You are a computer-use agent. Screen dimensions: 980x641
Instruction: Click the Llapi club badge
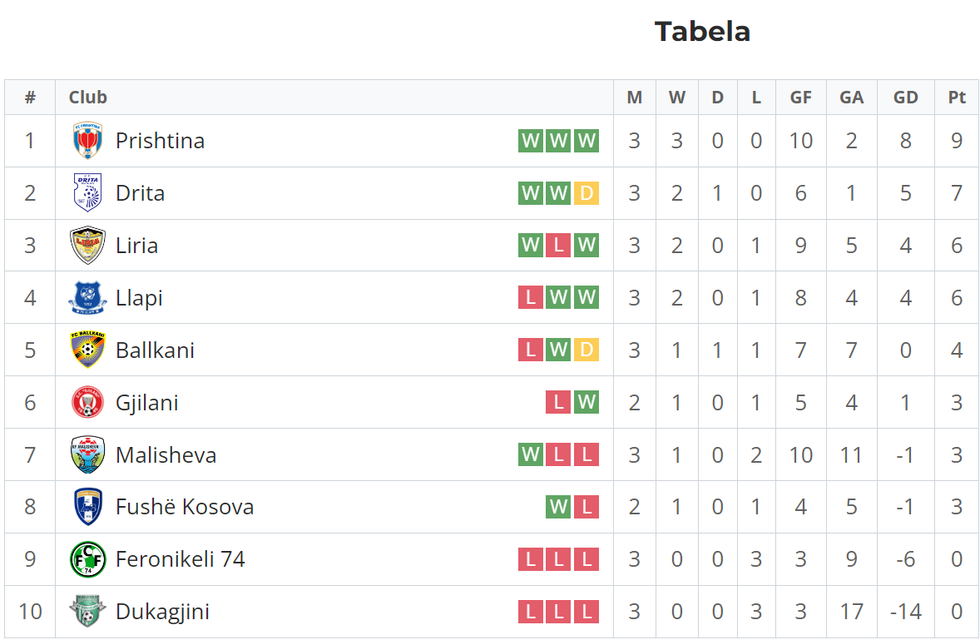click(87, 298)
